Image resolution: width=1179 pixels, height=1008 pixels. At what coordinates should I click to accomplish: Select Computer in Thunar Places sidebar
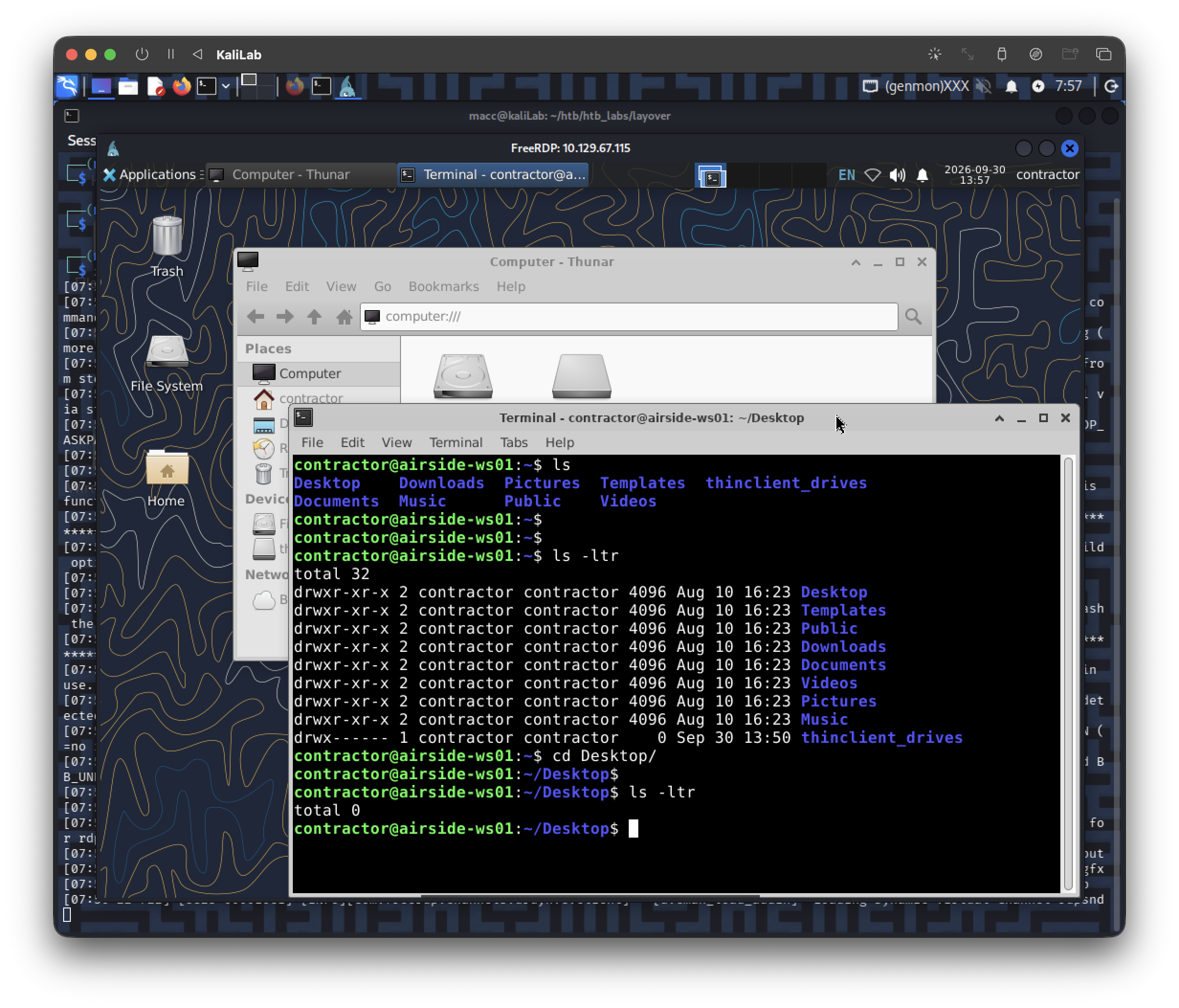319,373
